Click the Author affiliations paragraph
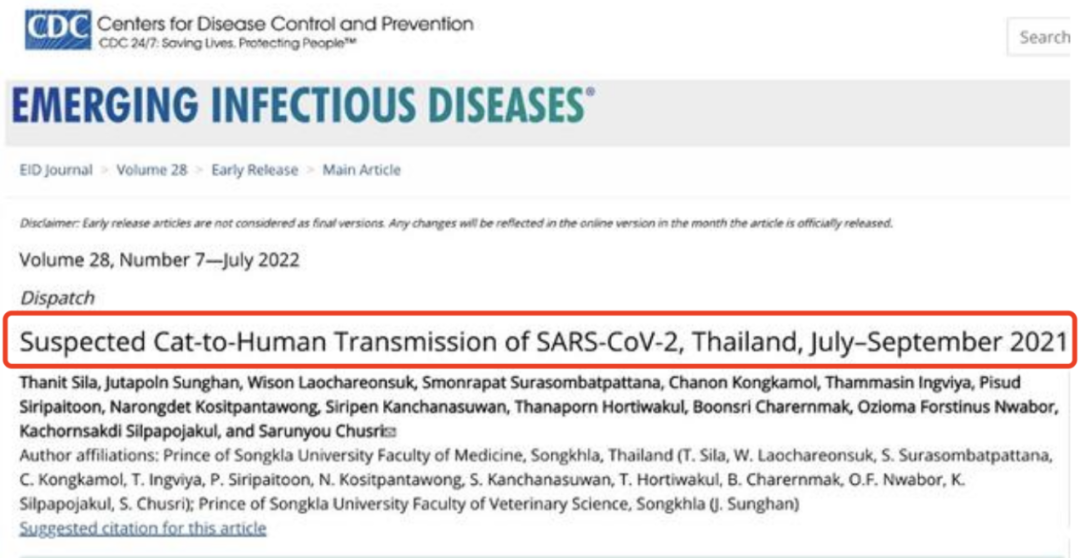Viewport: 1080px width, 558px height. [536, 480]
